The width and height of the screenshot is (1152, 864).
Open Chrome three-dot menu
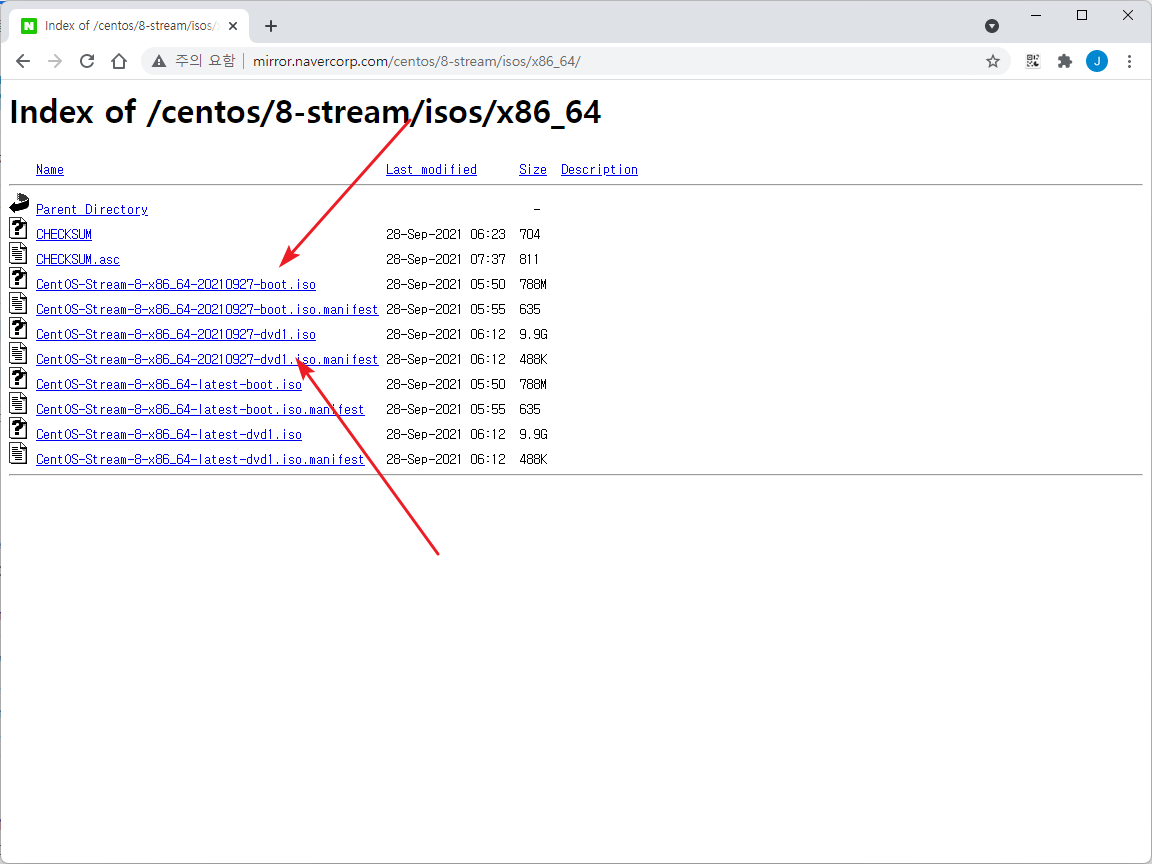click(x=1129, y=62)
